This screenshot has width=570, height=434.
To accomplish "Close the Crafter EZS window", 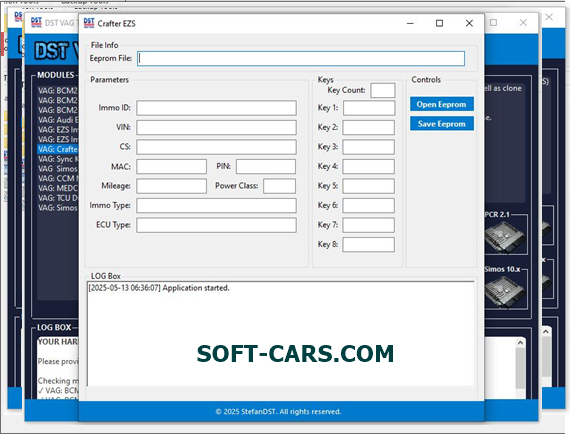I will click(469, 23).
